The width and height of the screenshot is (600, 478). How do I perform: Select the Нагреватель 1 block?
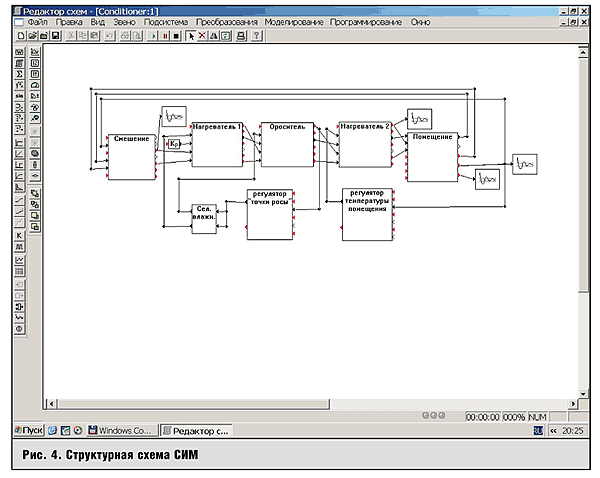click(x=217, y=147)
